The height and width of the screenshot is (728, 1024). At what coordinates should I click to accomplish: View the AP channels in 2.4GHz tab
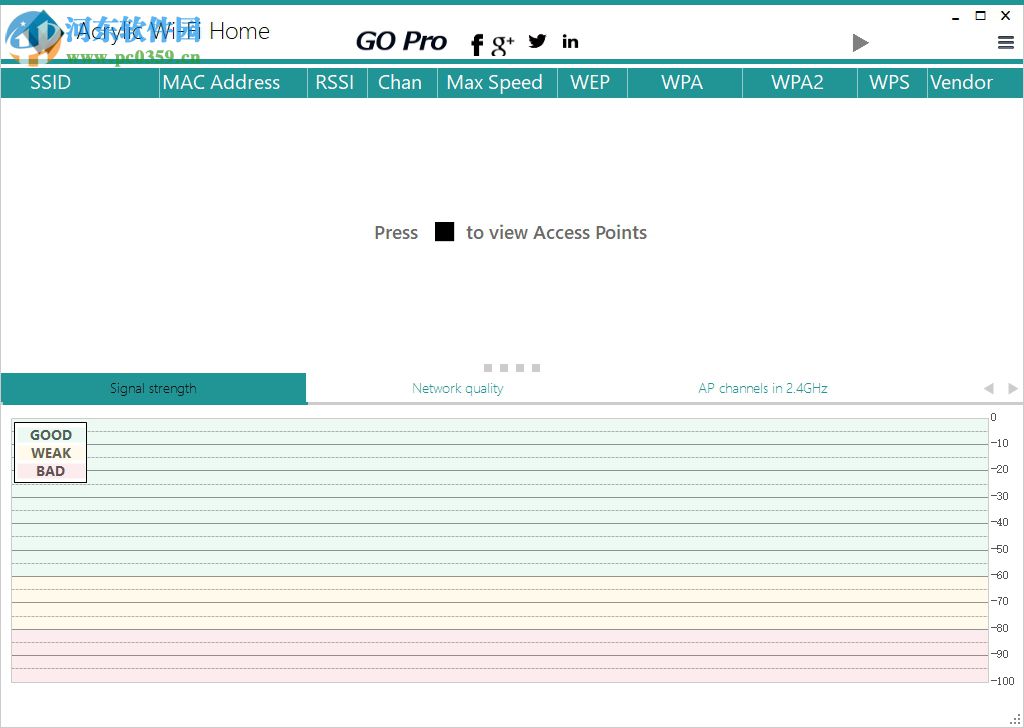762,388
